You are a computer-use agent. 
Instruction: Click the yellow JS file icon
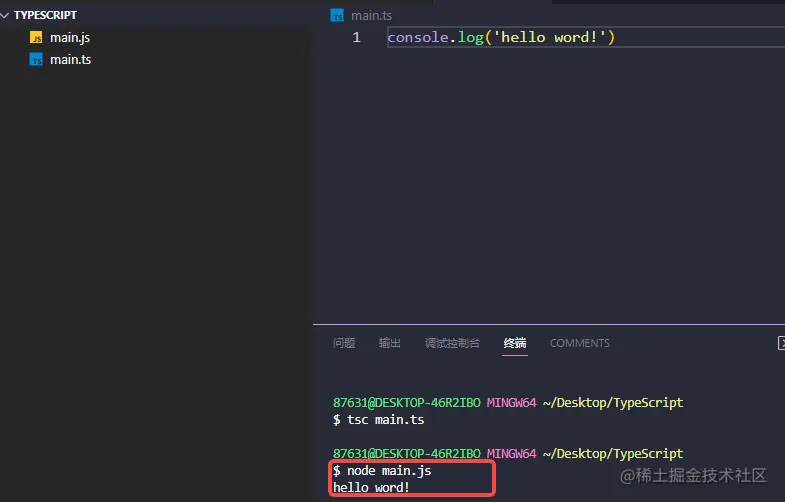click(x=36, y=38)
